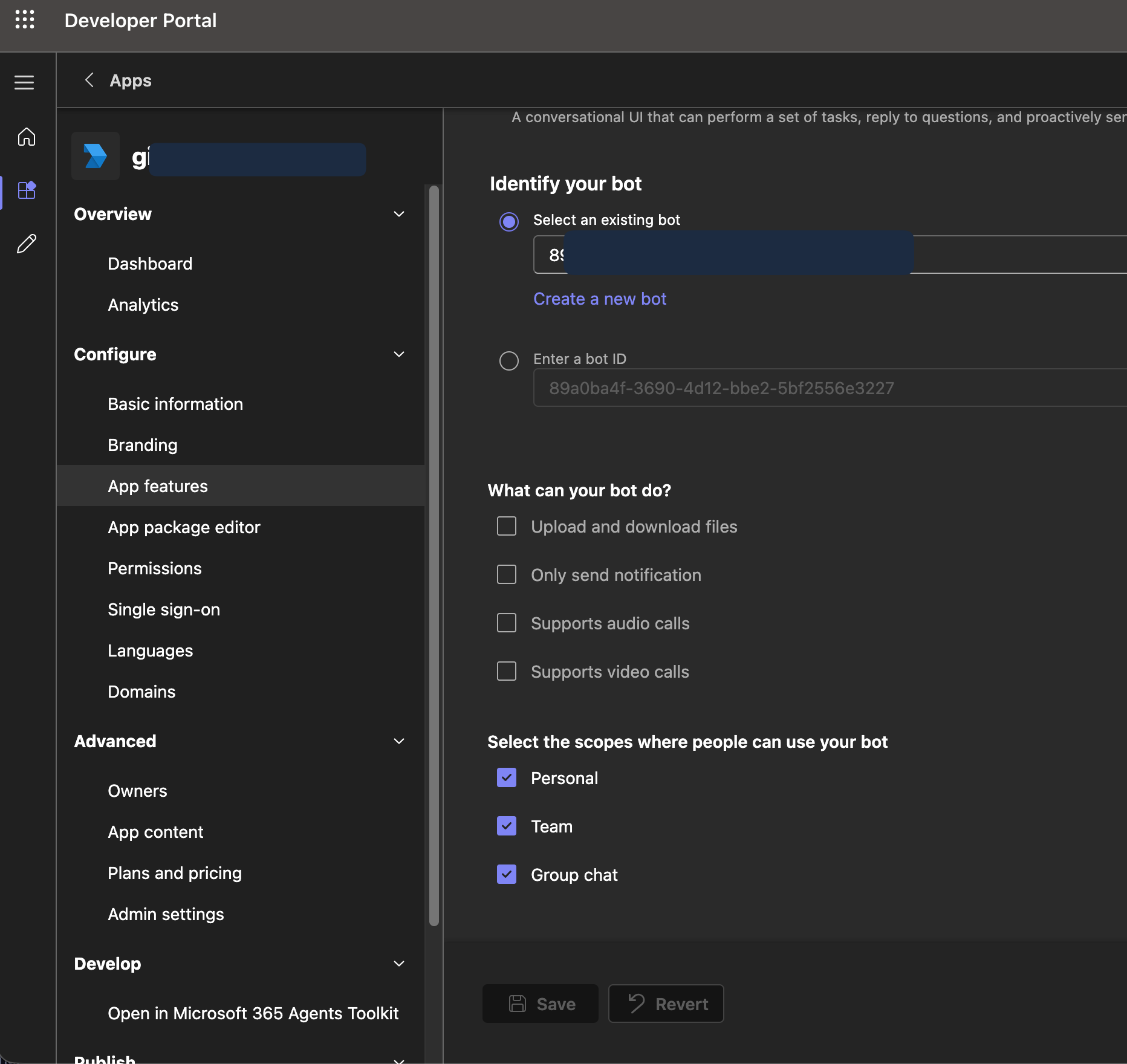Open the app launcher waffle icon
The width and height of the screenshot is (1127, 1064).
(25, 19)
